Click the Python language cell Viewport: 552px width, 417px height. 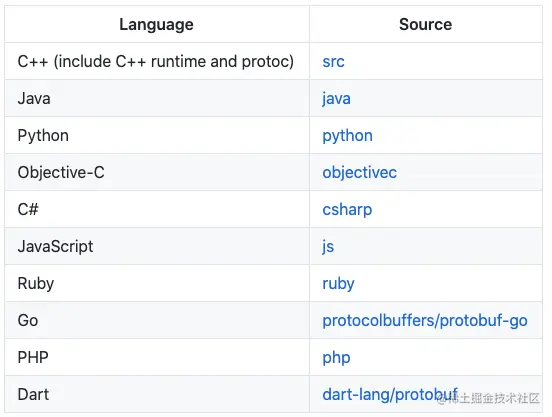[x=157, y=135]
